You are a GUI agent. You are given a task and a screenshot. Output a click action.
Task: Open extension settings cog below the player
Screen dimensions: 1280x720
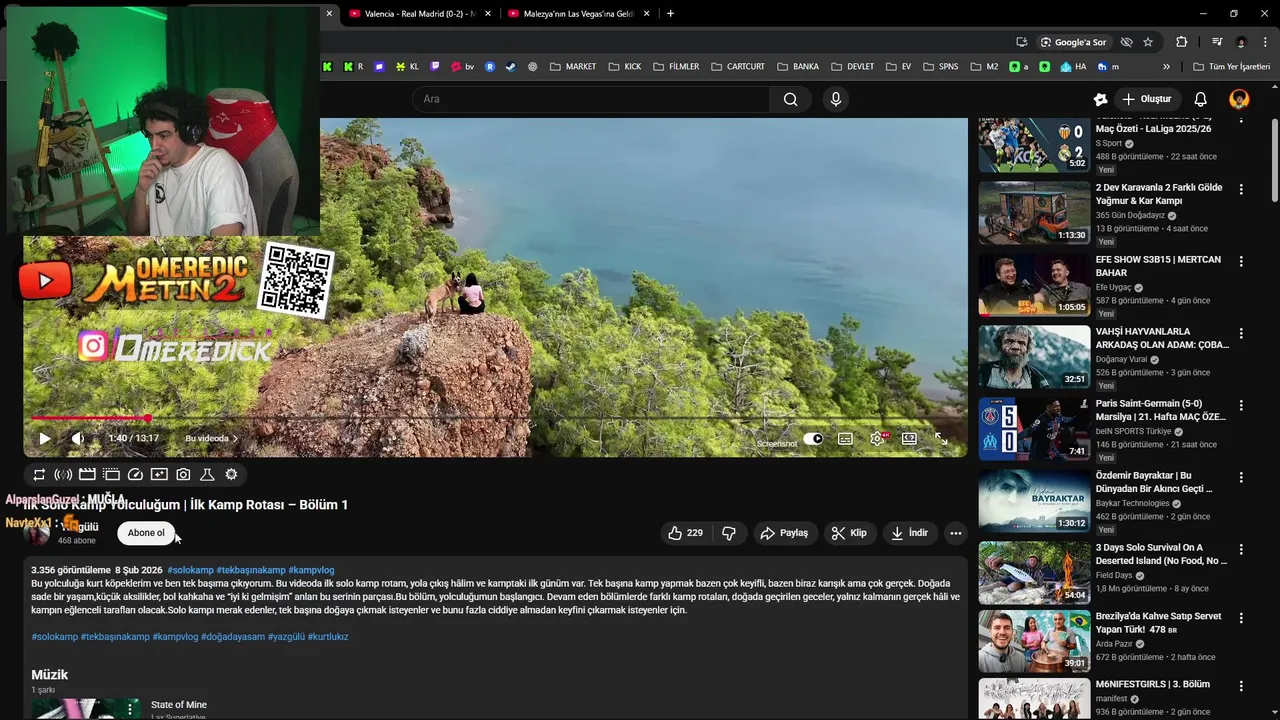[231, 475]
